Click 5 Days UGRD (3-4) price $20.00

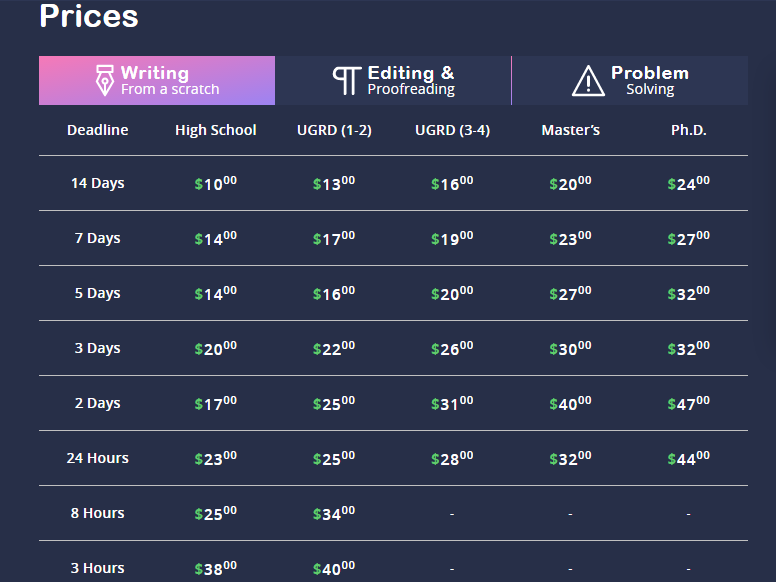click(x=452, y=293)
